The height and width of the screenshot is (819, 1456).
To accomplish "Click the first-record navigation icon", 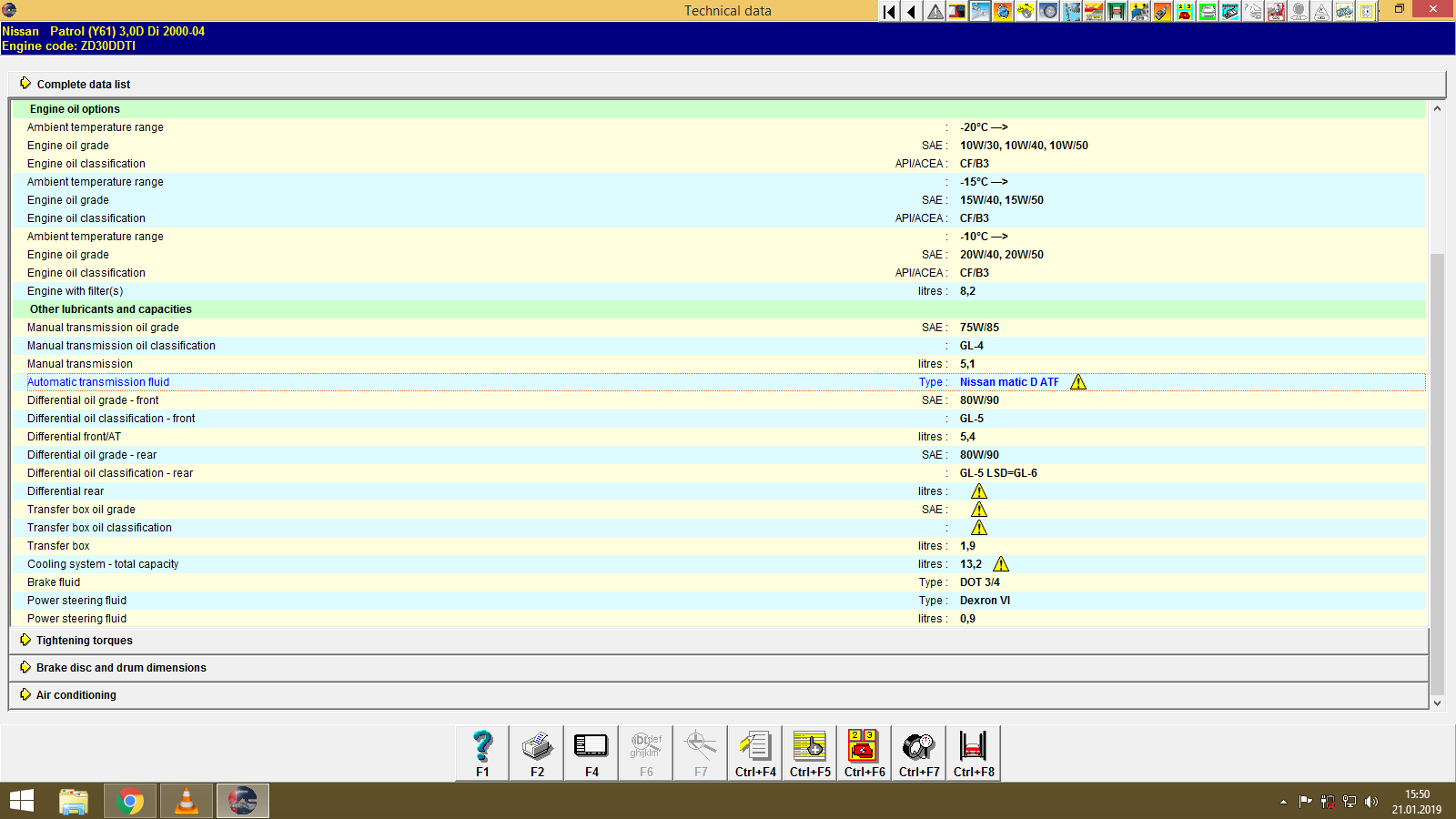I will click(x=887, y=12).
